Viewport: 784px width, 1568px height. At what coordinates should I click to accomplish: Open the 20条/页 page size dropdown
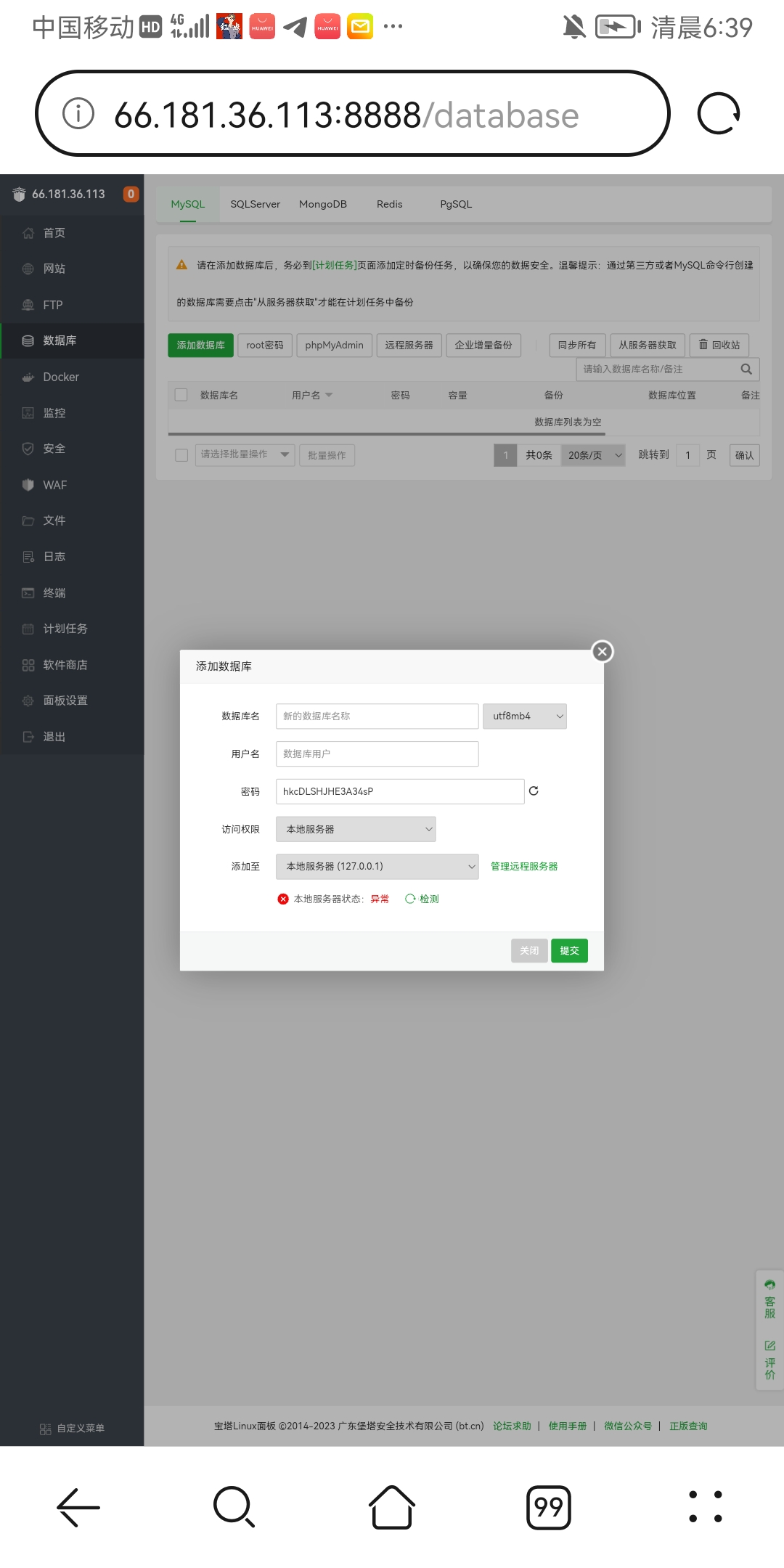593,455
